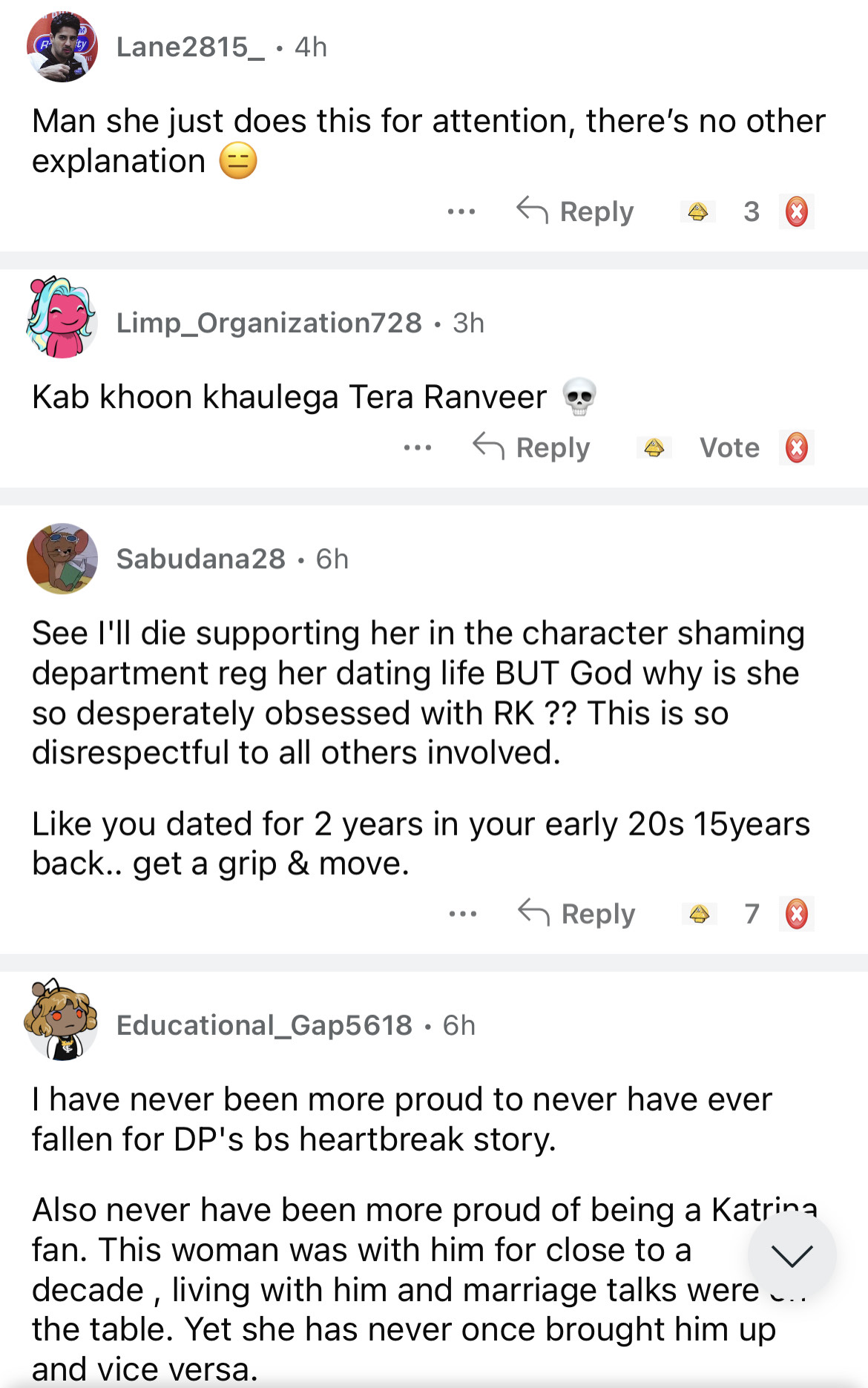Image resolution: width=868 pixels, height=1388 pixels.
Task: Open more options on Limp_Organization728's comment
Action: click(x=418, y=448)
